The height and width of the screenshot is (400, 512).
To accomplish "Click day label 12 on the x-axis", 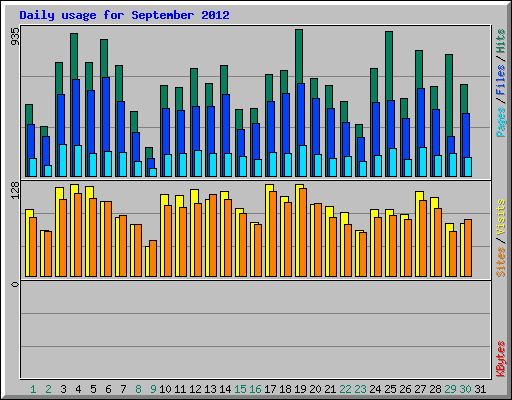I will tap(195, 389).
